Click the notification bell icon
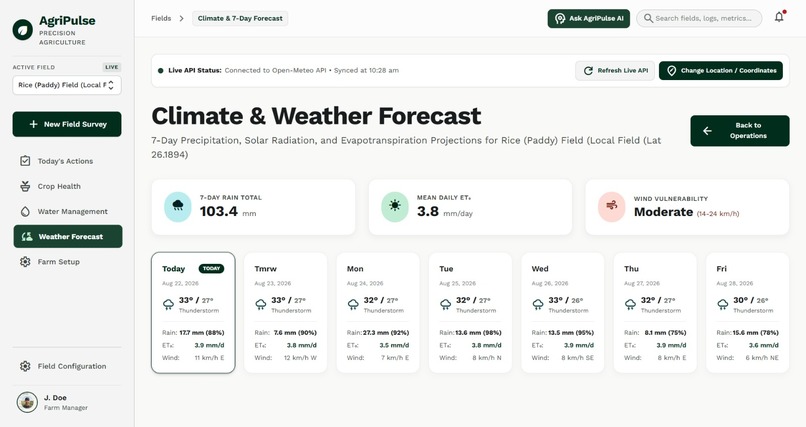Viewport: 806px width, 427px height. pyautogui.click(x=779, y=17)
